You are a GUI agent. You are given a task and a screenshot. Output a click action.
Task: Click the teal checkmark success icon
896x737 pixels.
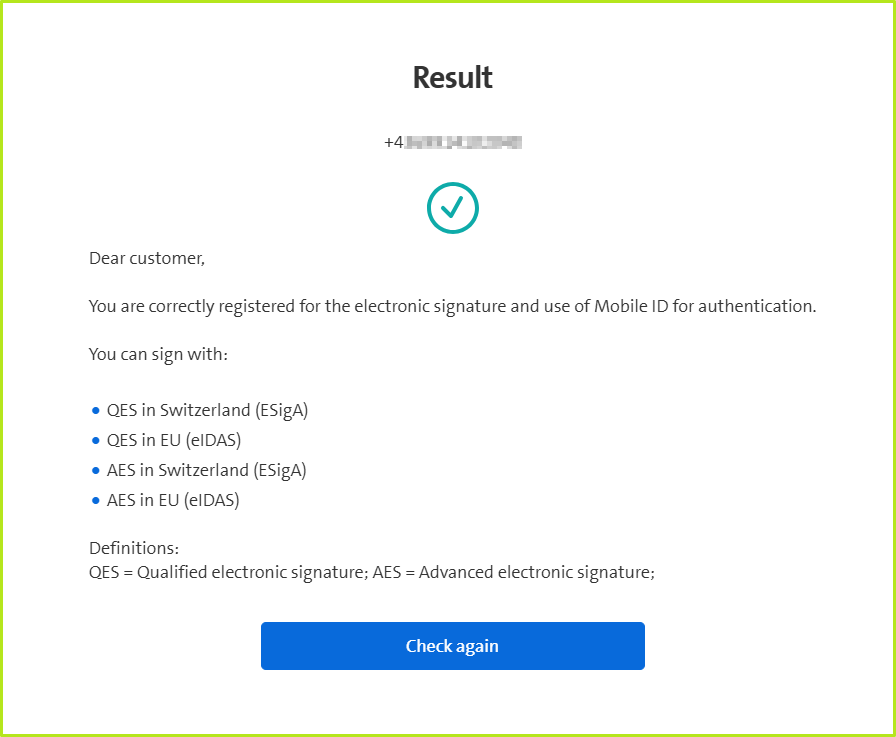point(453,208)
